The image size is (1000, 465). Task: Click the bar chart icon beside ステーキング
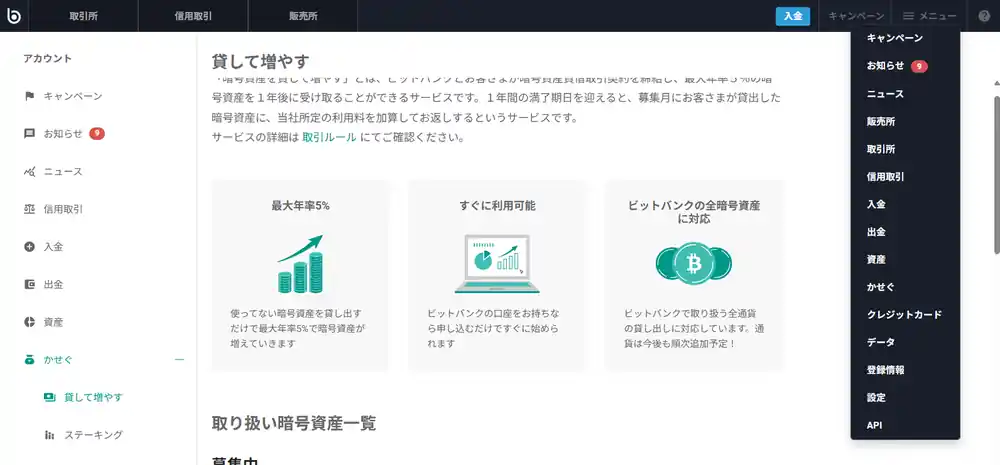[x=50, y=435]
